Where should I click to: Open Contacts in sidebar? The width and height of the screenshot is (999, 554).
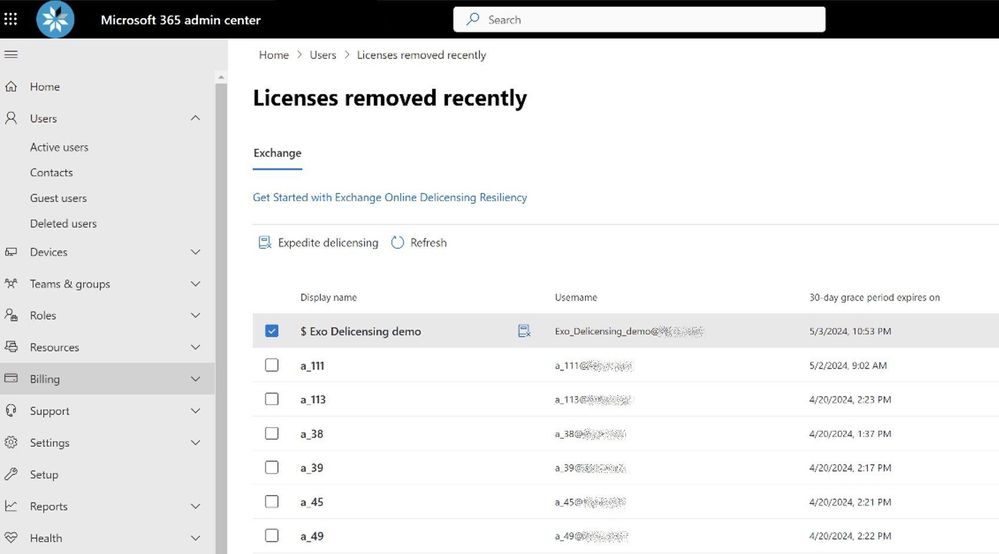coord(51,173)
